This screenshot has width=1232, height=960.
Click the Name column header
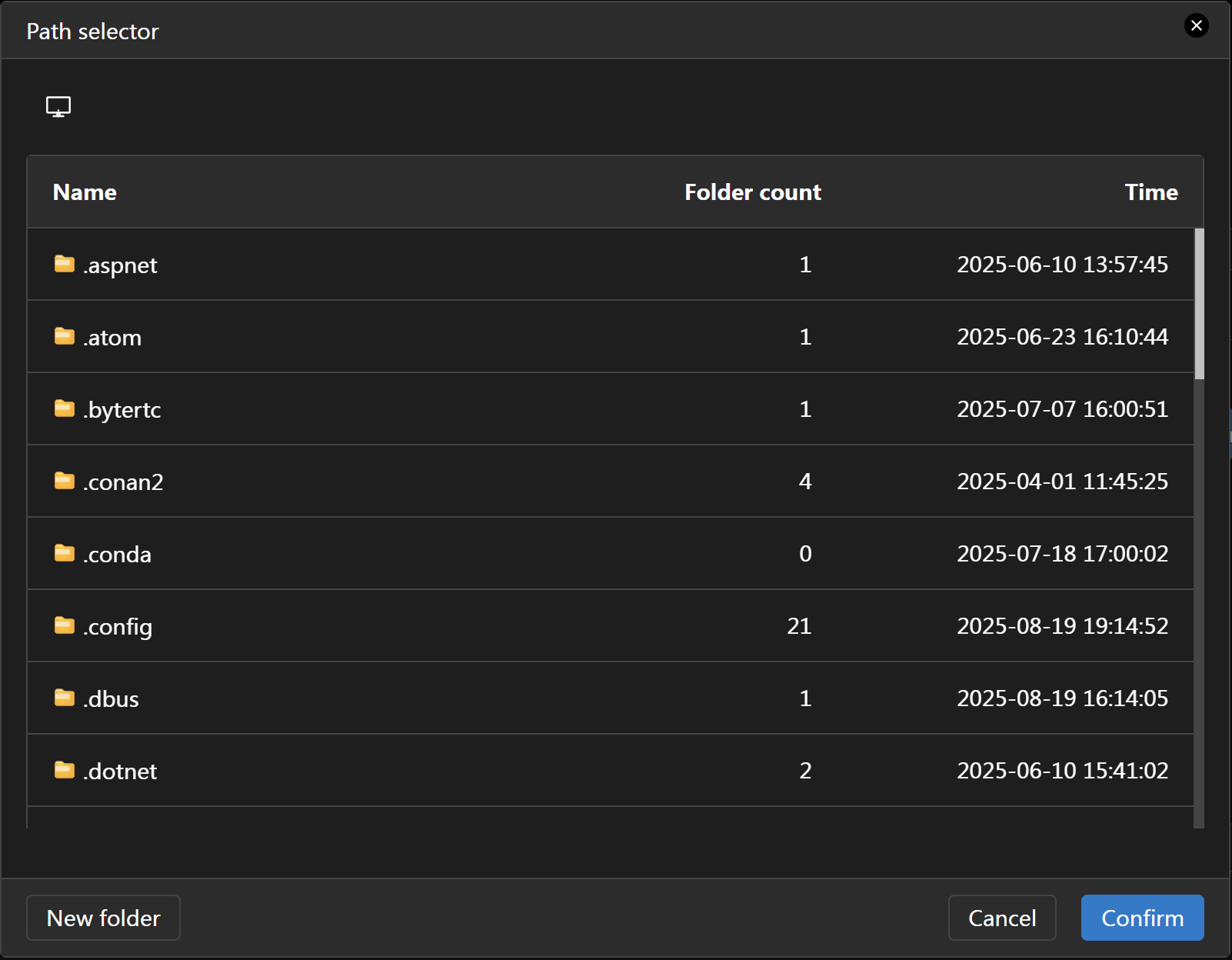[x=85, y=192]
